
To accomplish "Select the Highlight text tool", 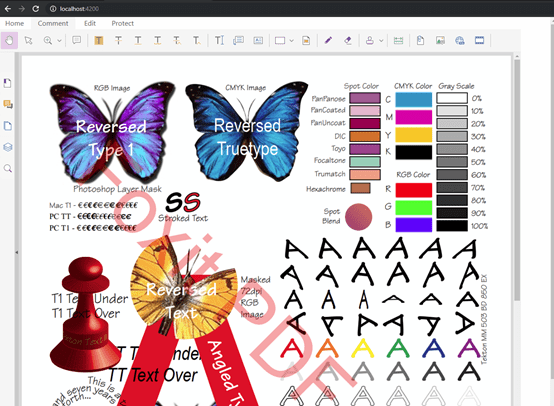I will (x=99, y=41).
